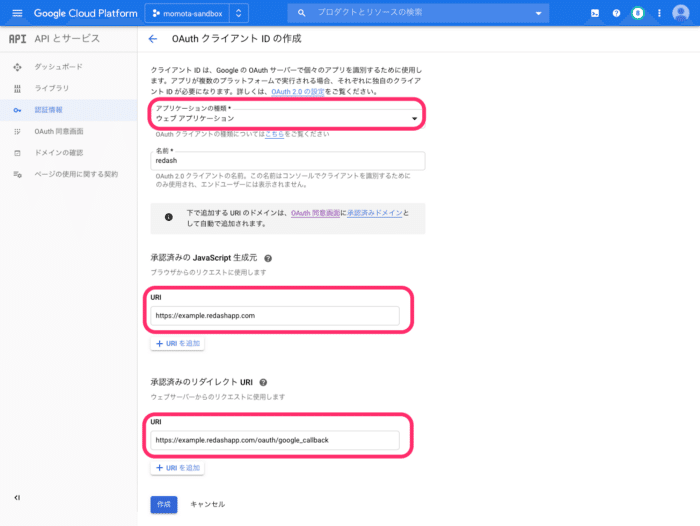This screenshot has width=700, height=526.
Task: Click the dashboard icon in sidebar
Action: (17, 67)
